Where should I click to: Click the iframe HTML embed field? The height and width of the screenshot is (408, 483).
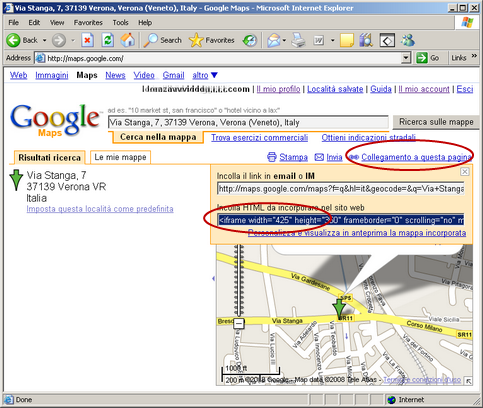341,220
